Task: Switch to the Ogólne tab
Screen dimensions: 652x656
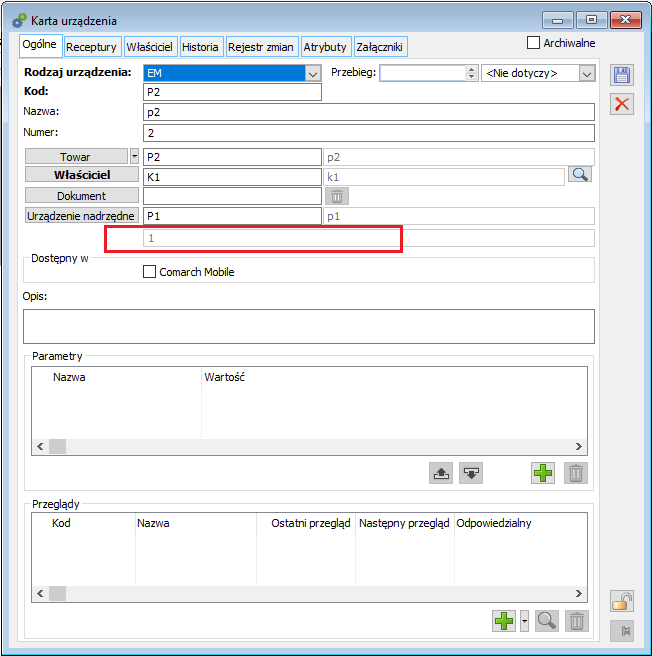Action: coord(40,45)
